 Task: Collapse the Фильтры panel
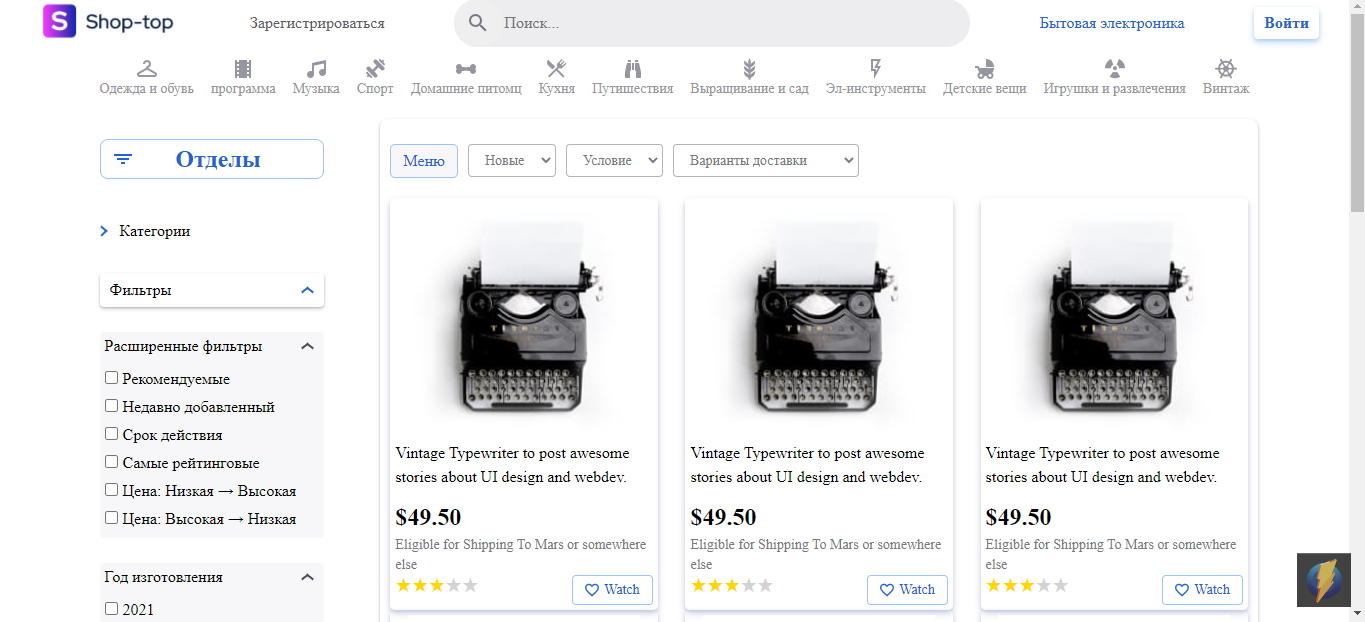[x=307, y=290]
